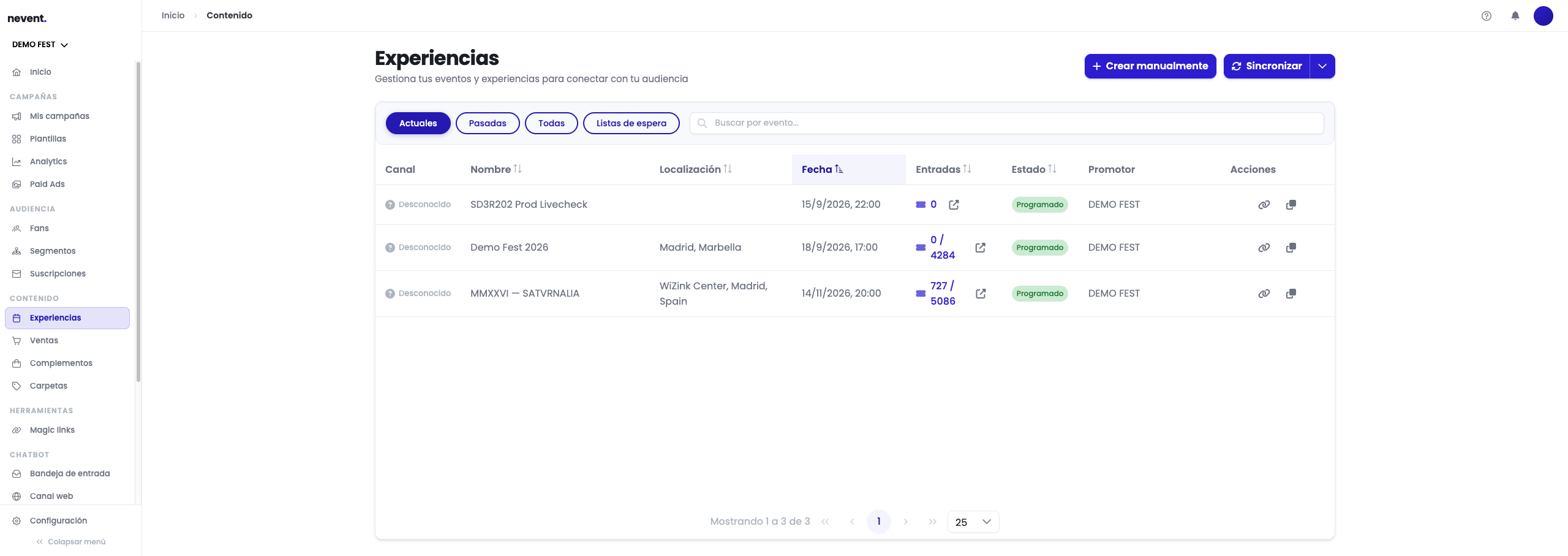Copy link for SD3R202 Prod Livecheck row

1264,205
